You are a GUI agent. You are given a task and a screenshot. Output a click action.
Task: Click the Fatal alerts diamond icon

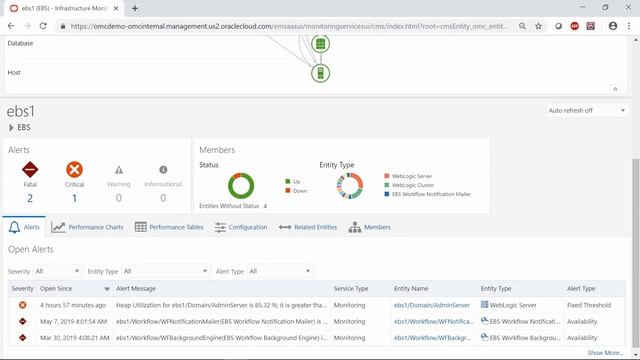(x=30, y=169)
